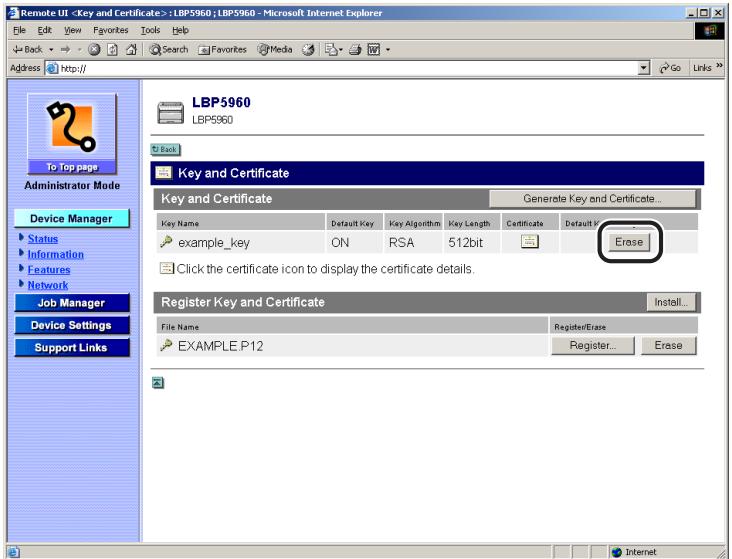Select the example_key name text
This screenshot has width=732, height=559.
214,243
